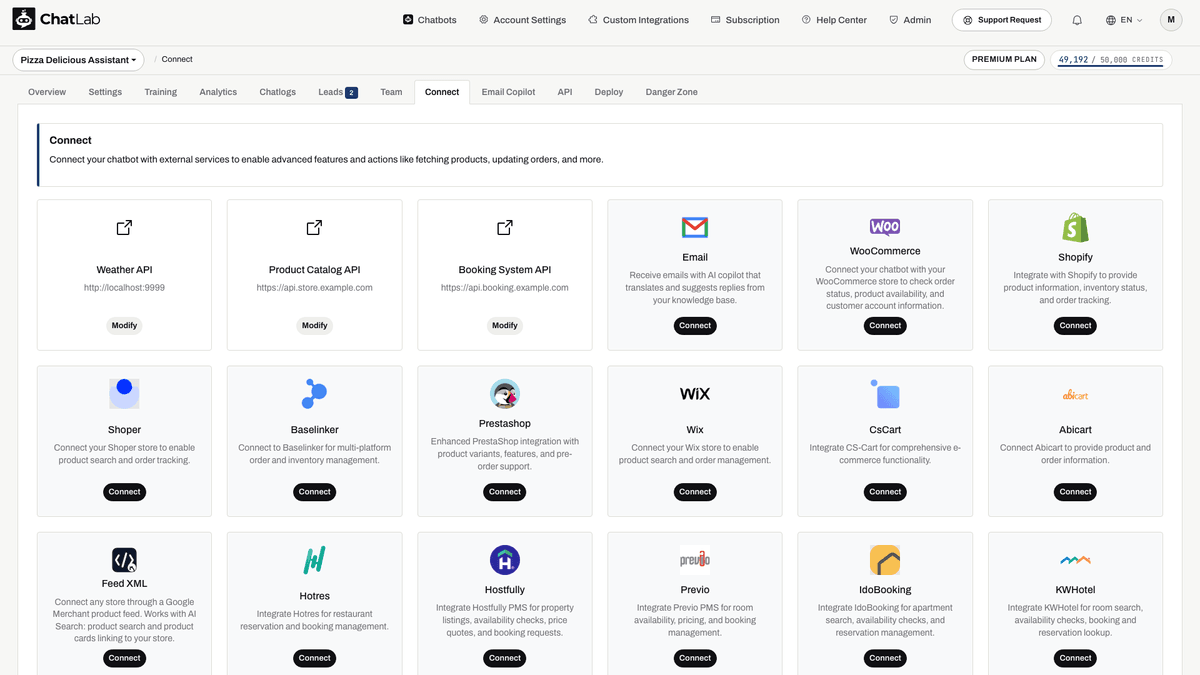Open the Admin navigation item
Image resolution: width=1200 pixels, height=675 pixels.
(910, 20)
